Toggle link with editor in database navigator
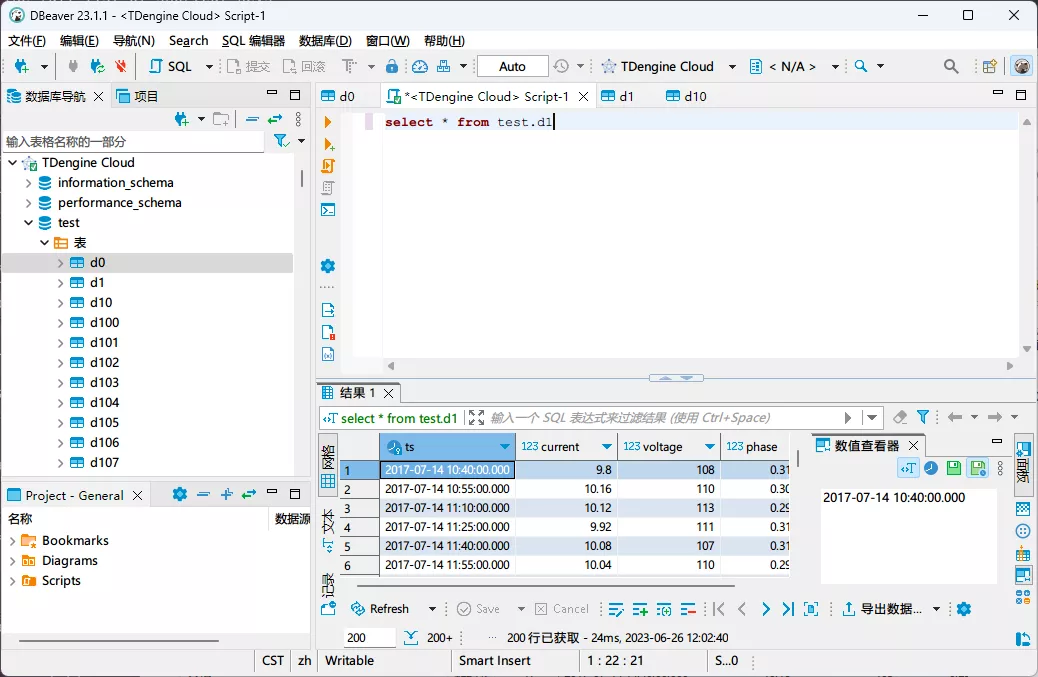 (274, 119)
